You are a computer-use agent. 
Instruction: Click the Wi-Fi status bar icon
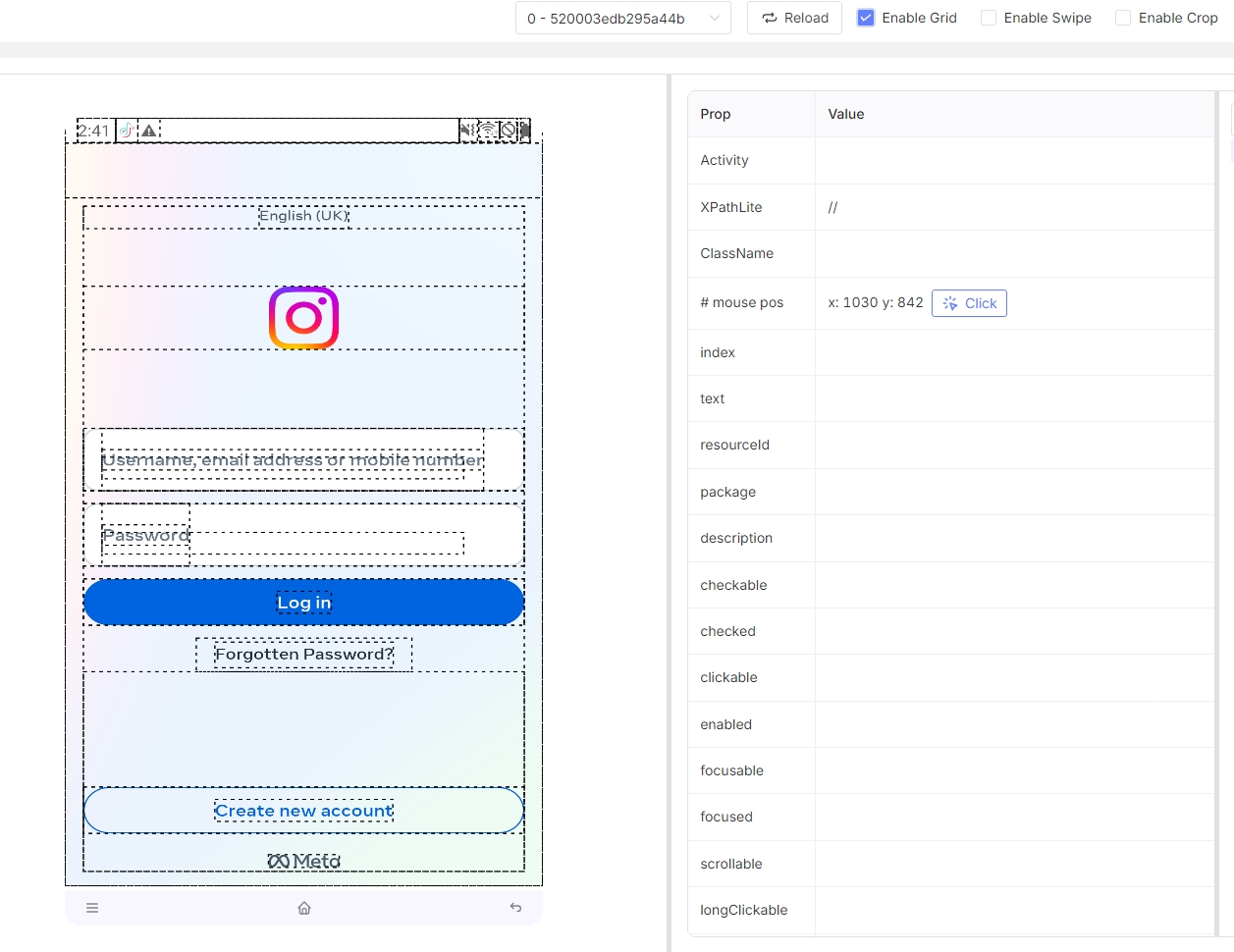(488, 131)
